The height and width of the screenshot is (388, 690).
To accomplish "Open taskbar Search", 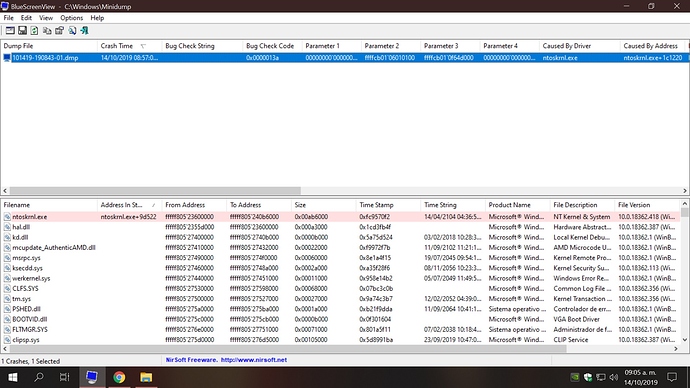I will [39, 377].
